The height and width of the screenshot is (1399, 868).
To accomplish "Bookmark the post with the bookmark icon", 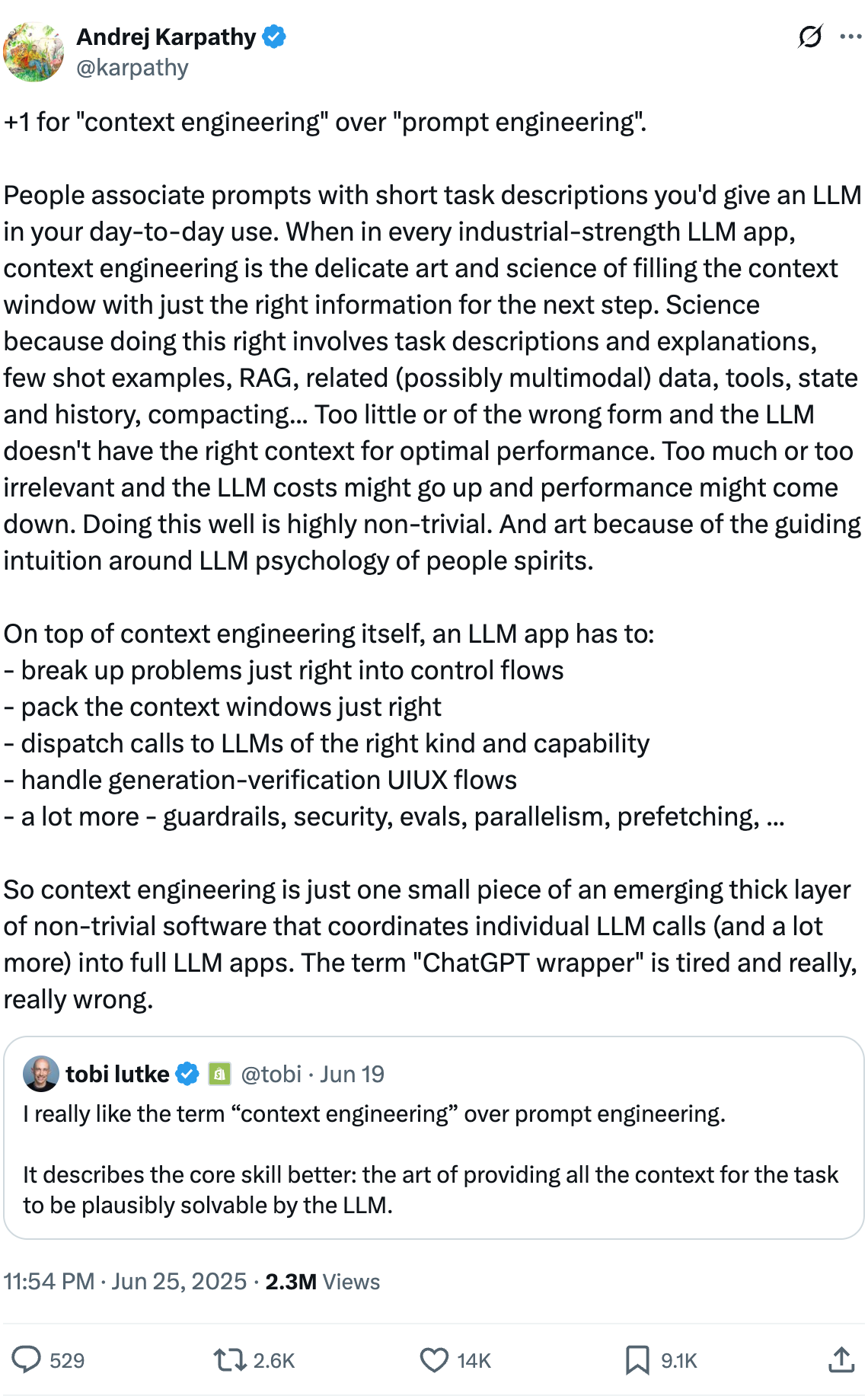I will coord(637,1359).
